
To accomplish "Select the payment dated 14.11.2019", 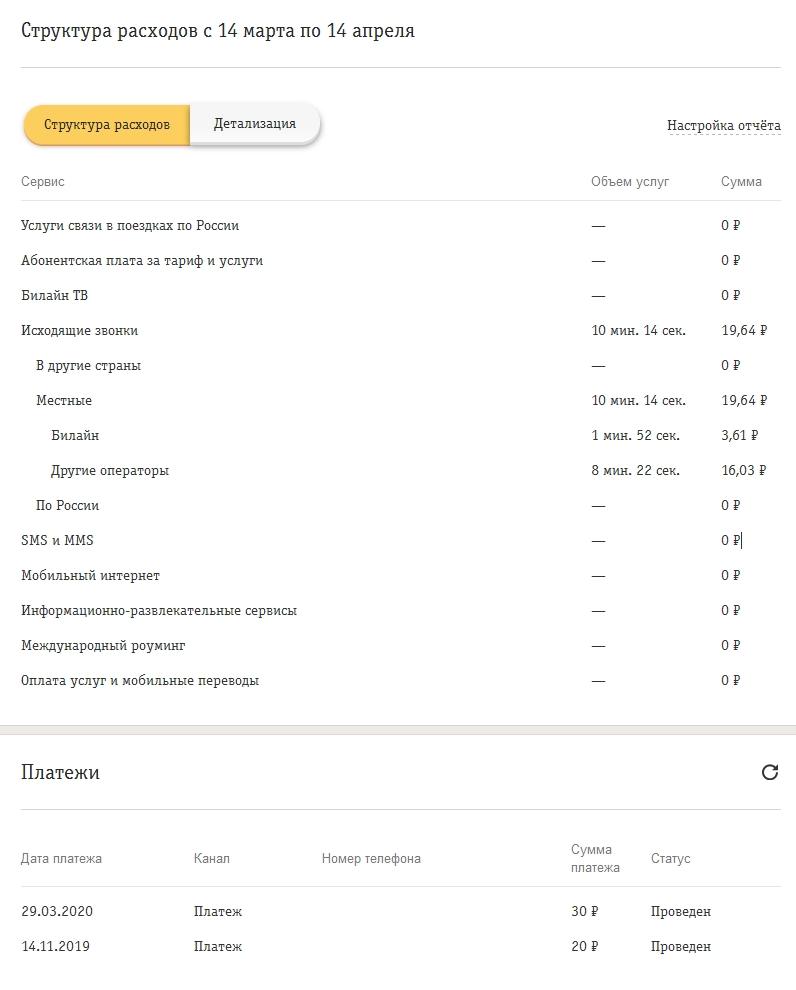I will tap(401, 946).
